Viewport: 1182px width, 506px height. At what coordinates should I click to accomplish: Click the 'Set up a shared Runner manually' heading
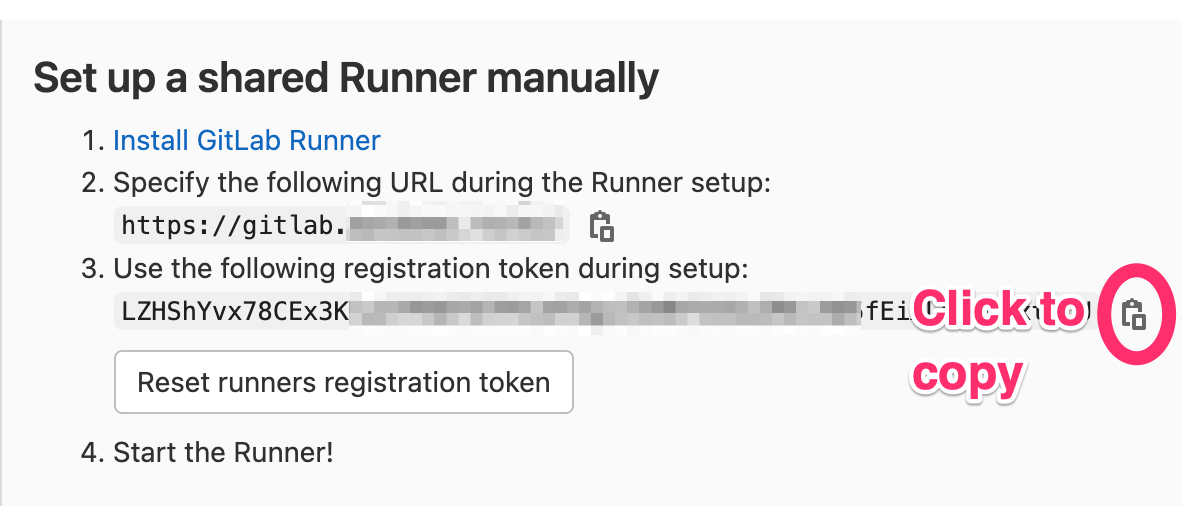pyautogui.click(x=346, y=78)
